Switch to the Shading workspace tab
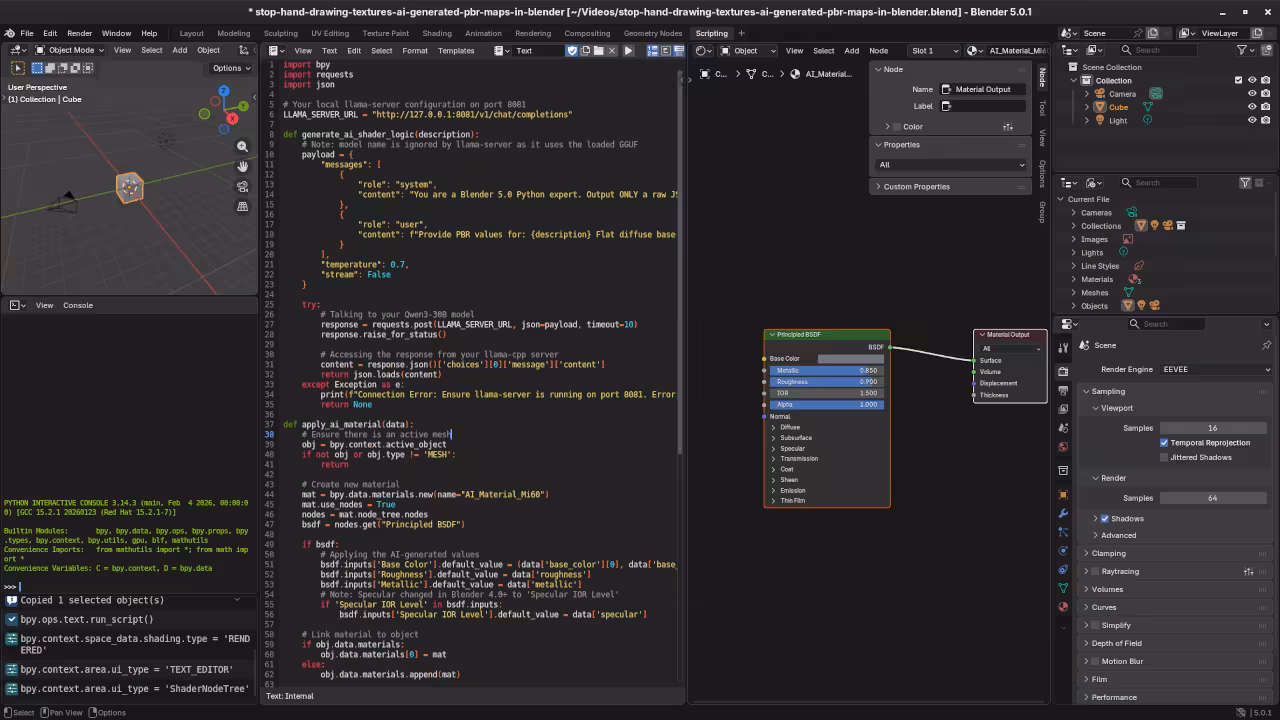The height and width of the screenshot is (720, 1280). pos(436,33)
